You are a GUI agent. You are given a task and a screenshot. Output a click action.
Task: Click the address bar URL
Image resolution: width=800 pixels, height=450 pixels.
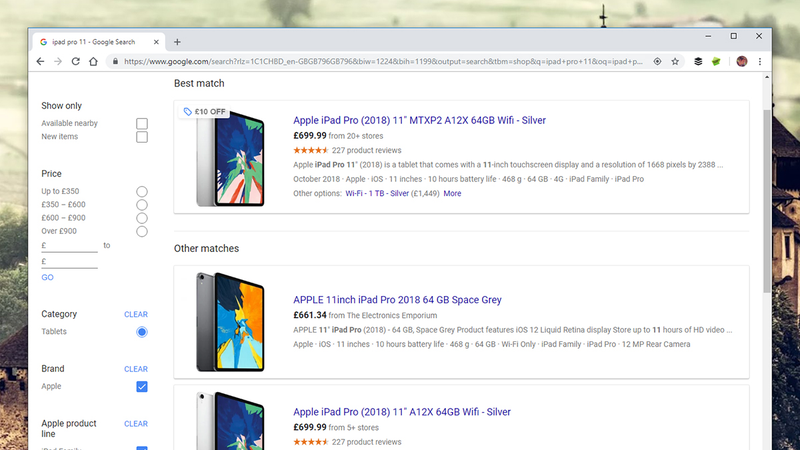(x=383, y=61)
